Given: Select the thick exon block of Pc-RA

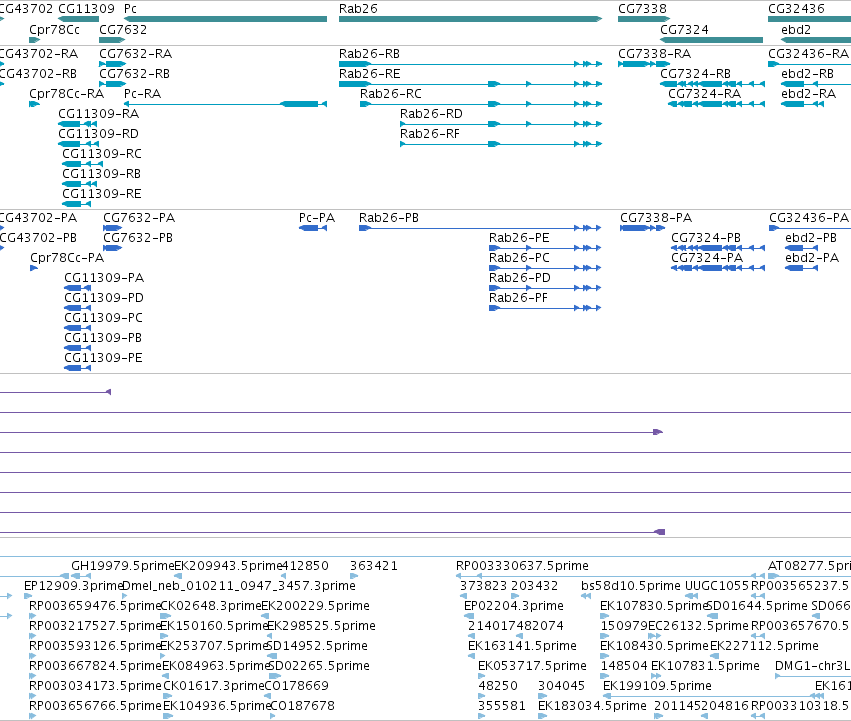Looking at the screenshot, I should point(299,104).
